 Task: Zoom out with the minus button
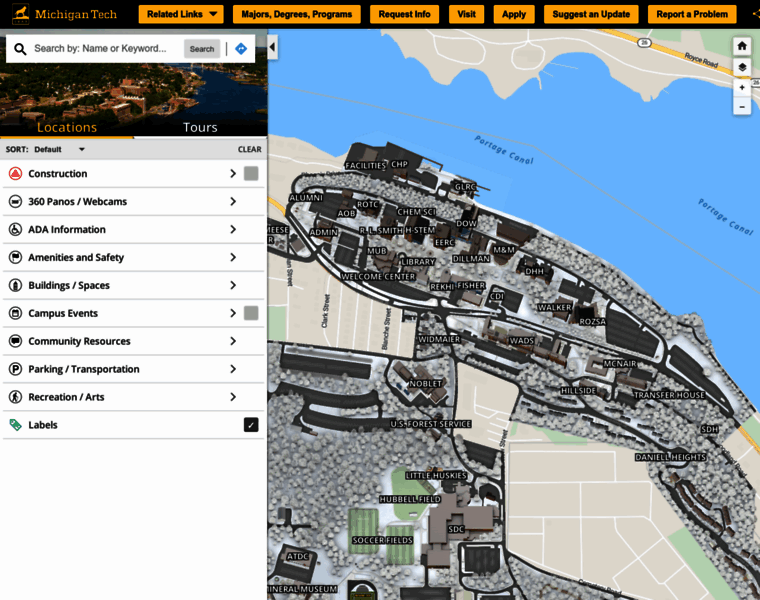coord(742,106)
